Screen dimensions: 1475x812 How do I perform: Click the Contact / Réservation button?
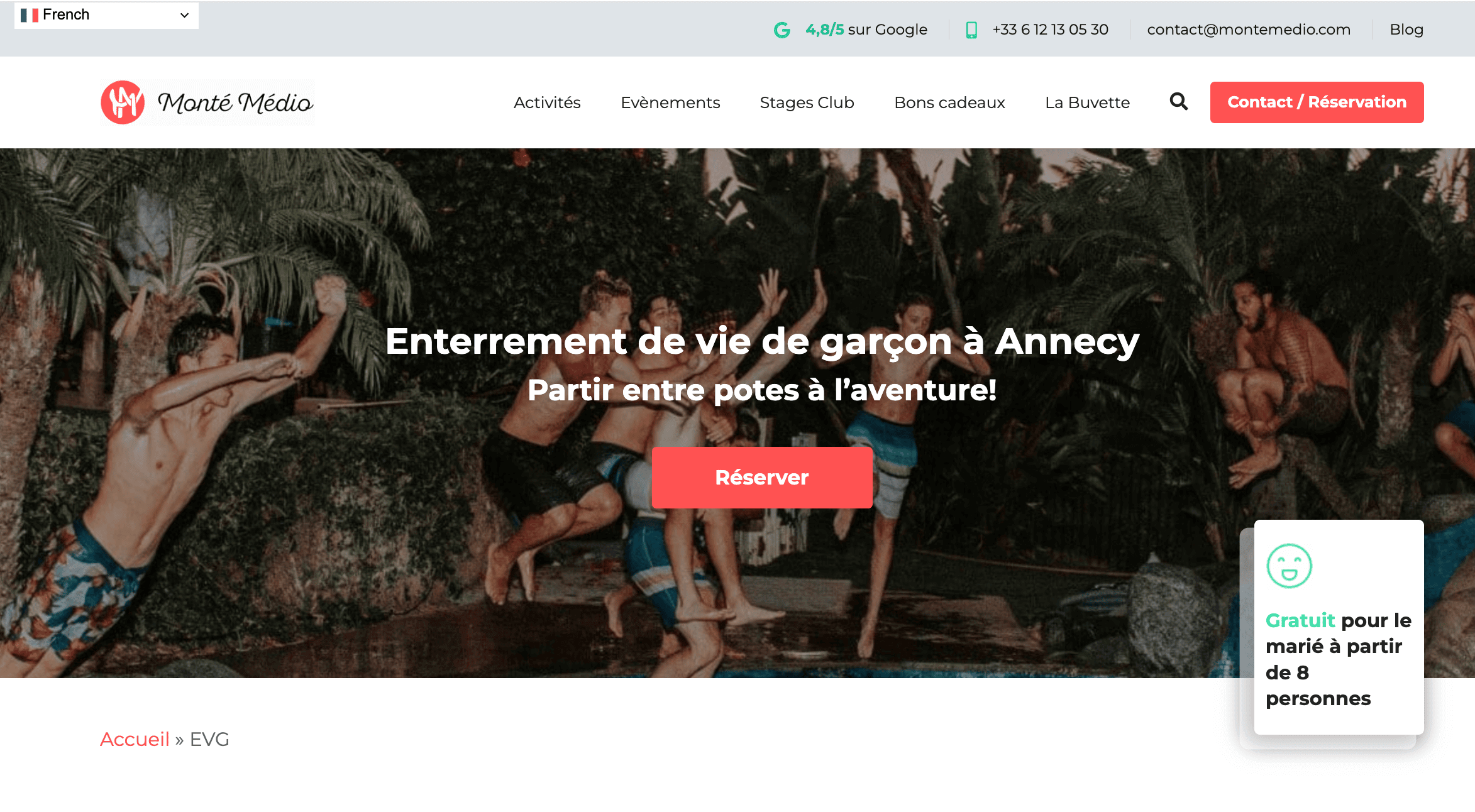click(x=1317, y=102)
